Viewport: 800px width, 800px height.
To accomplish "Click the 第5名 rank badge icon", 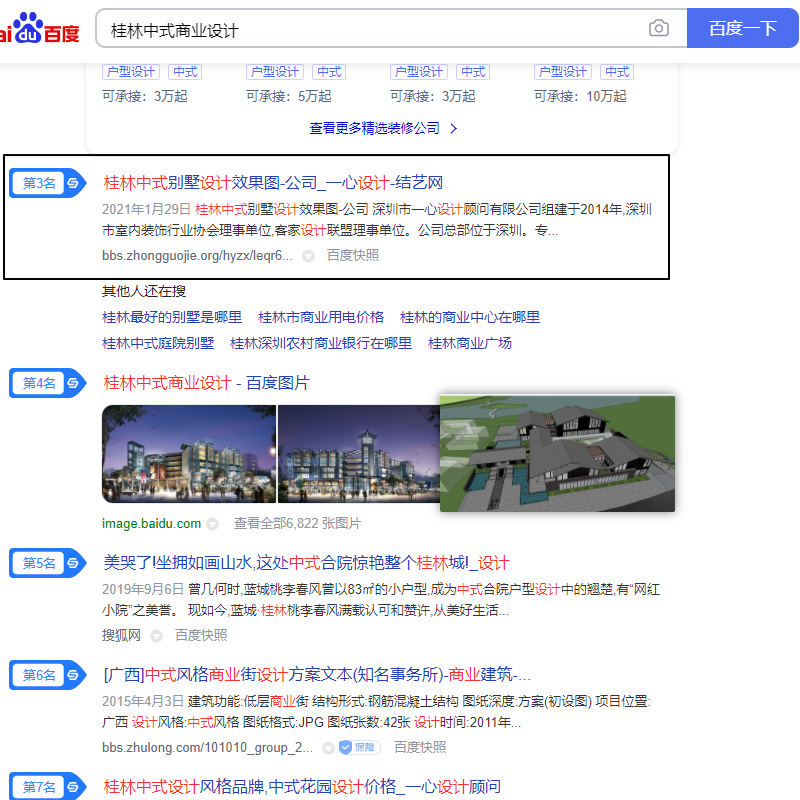I will pos(47,563).
